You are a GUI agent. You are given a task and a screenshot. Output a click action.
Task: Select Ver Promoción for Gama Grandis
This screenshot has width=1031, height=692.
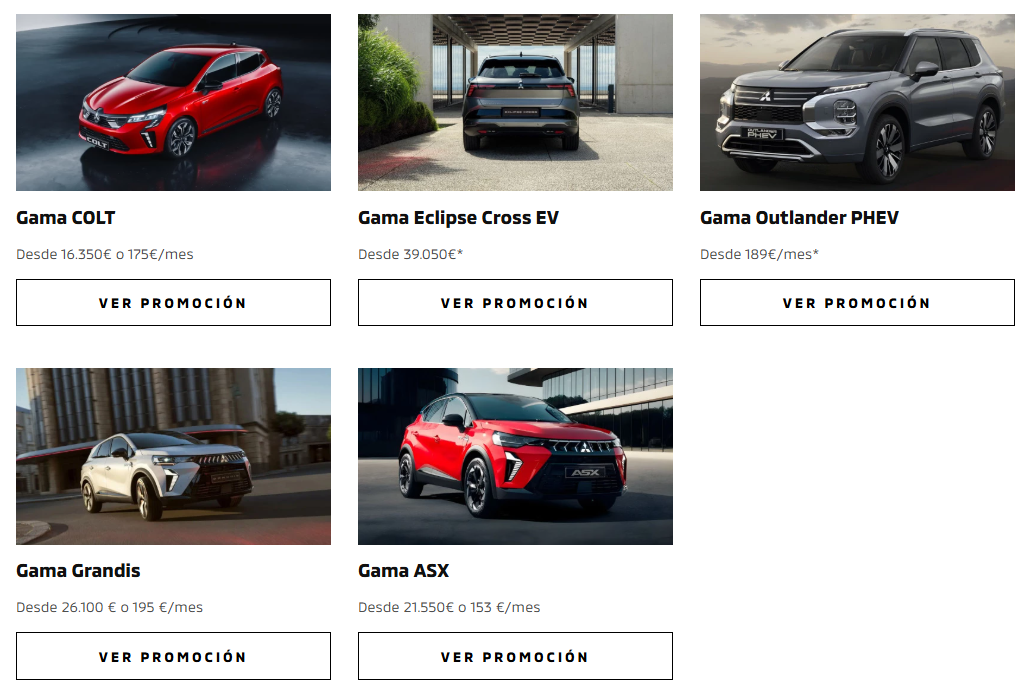pos(174,656)
